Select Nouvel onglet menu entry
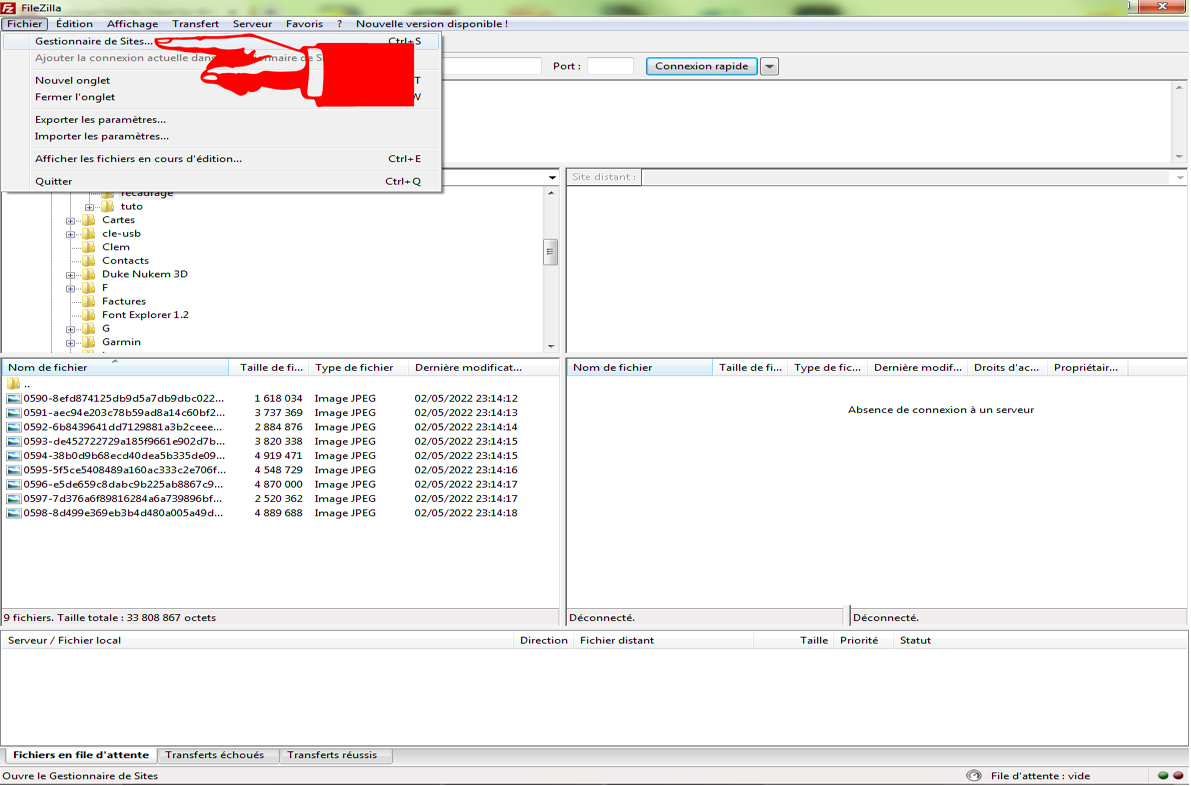Viewport: 1191px width, 786px height. click(221, 80)
